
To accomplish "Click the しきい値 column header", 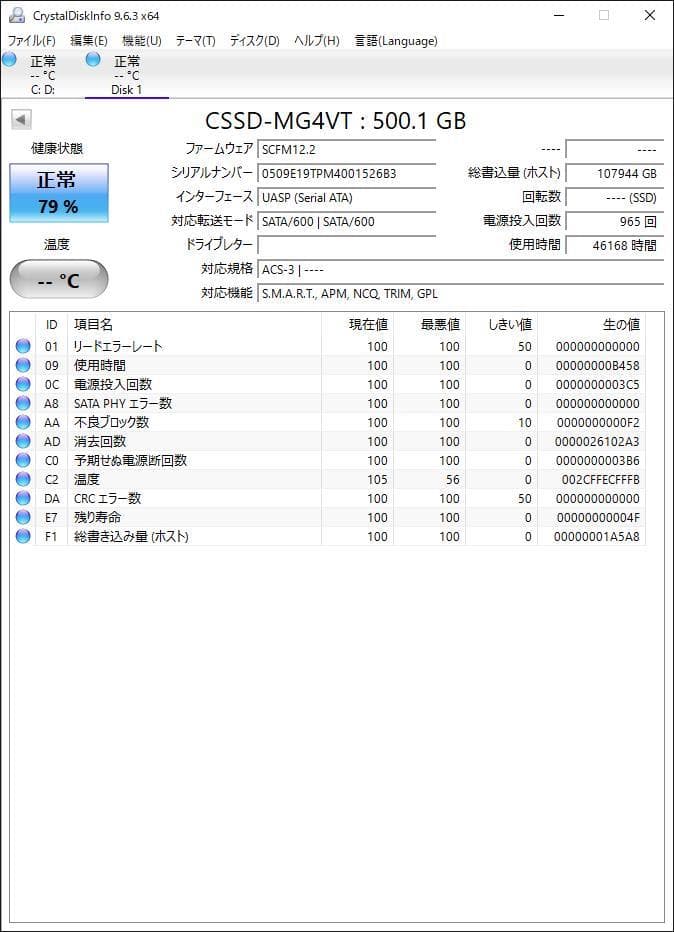I will tap(502, 325).
